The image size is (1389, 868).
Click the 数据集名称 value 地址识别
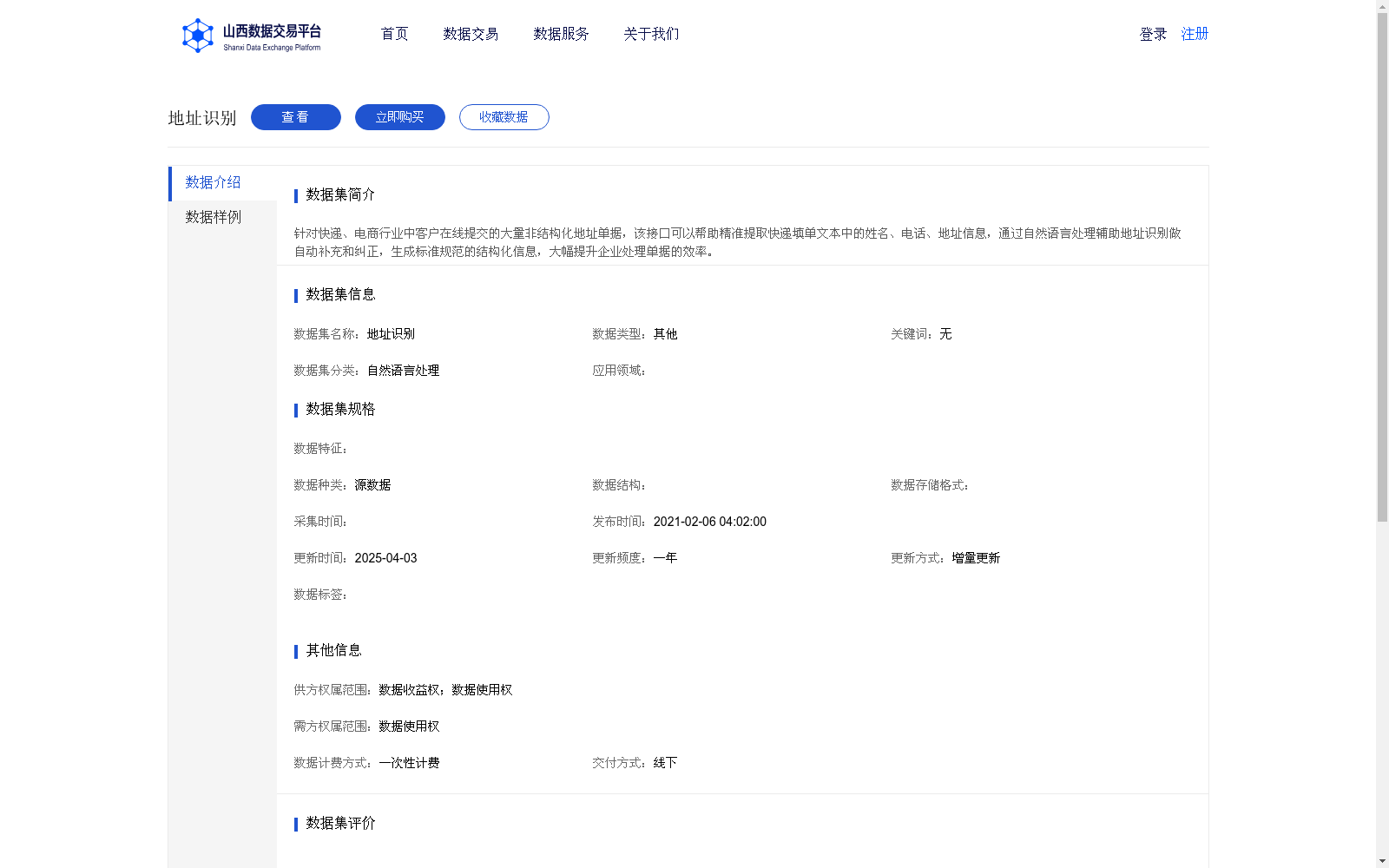pos(391,334)
